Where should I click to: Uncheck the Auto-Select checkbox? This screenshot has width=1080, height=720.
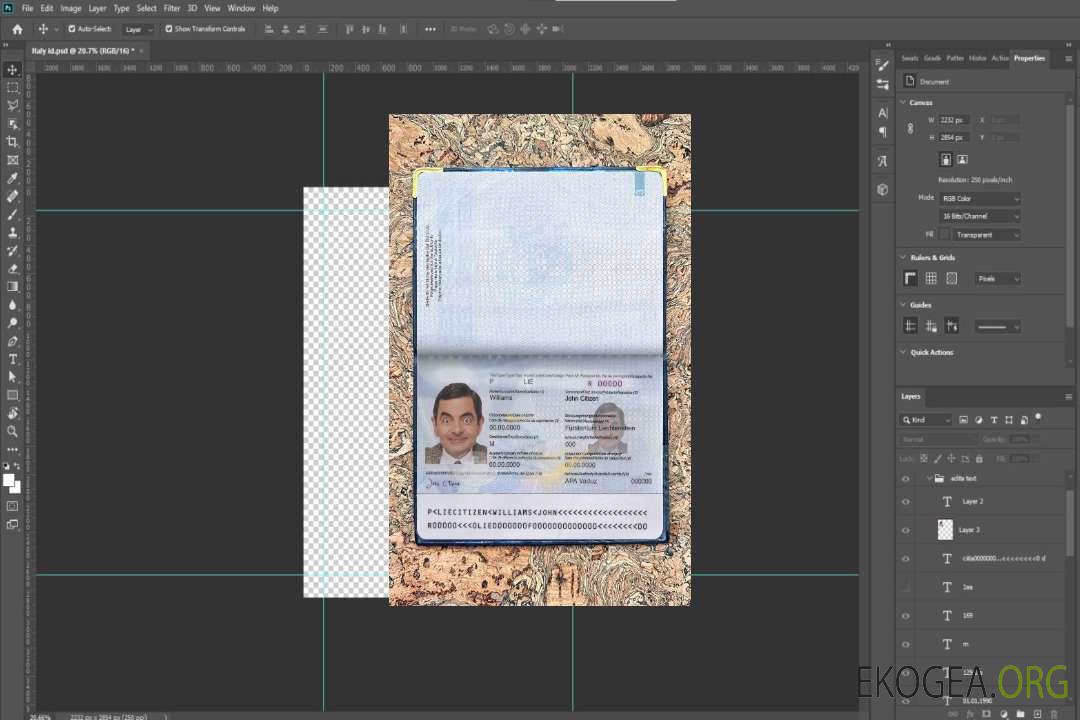point(71,29)
